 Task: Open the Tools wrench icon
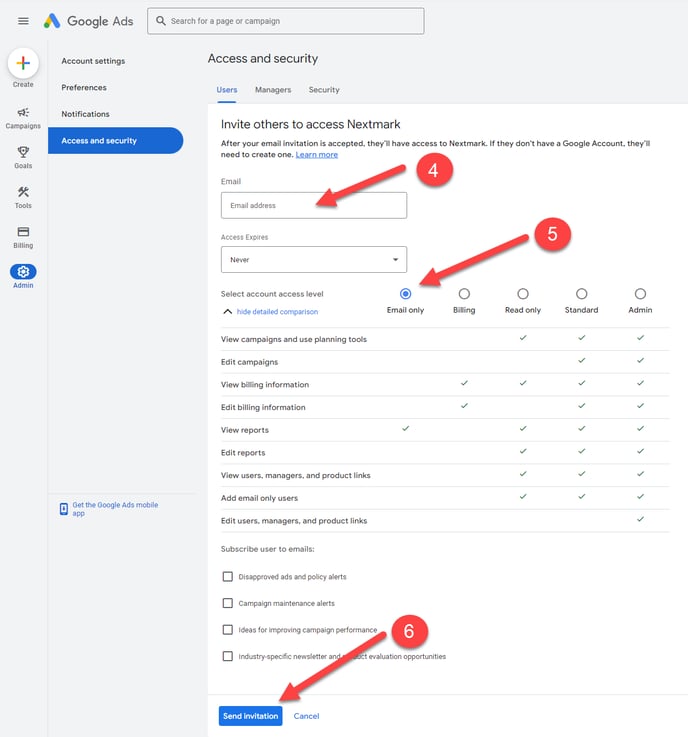tap(23, 193)
